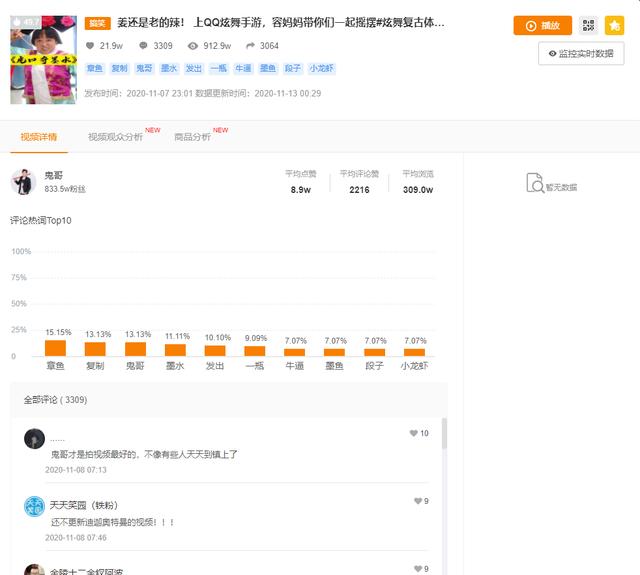The width and height of the screenshot is (640, 575).
Task: Click the orange 搞笑 category badge
Action: pyautogui.click(x=98, y=23)
